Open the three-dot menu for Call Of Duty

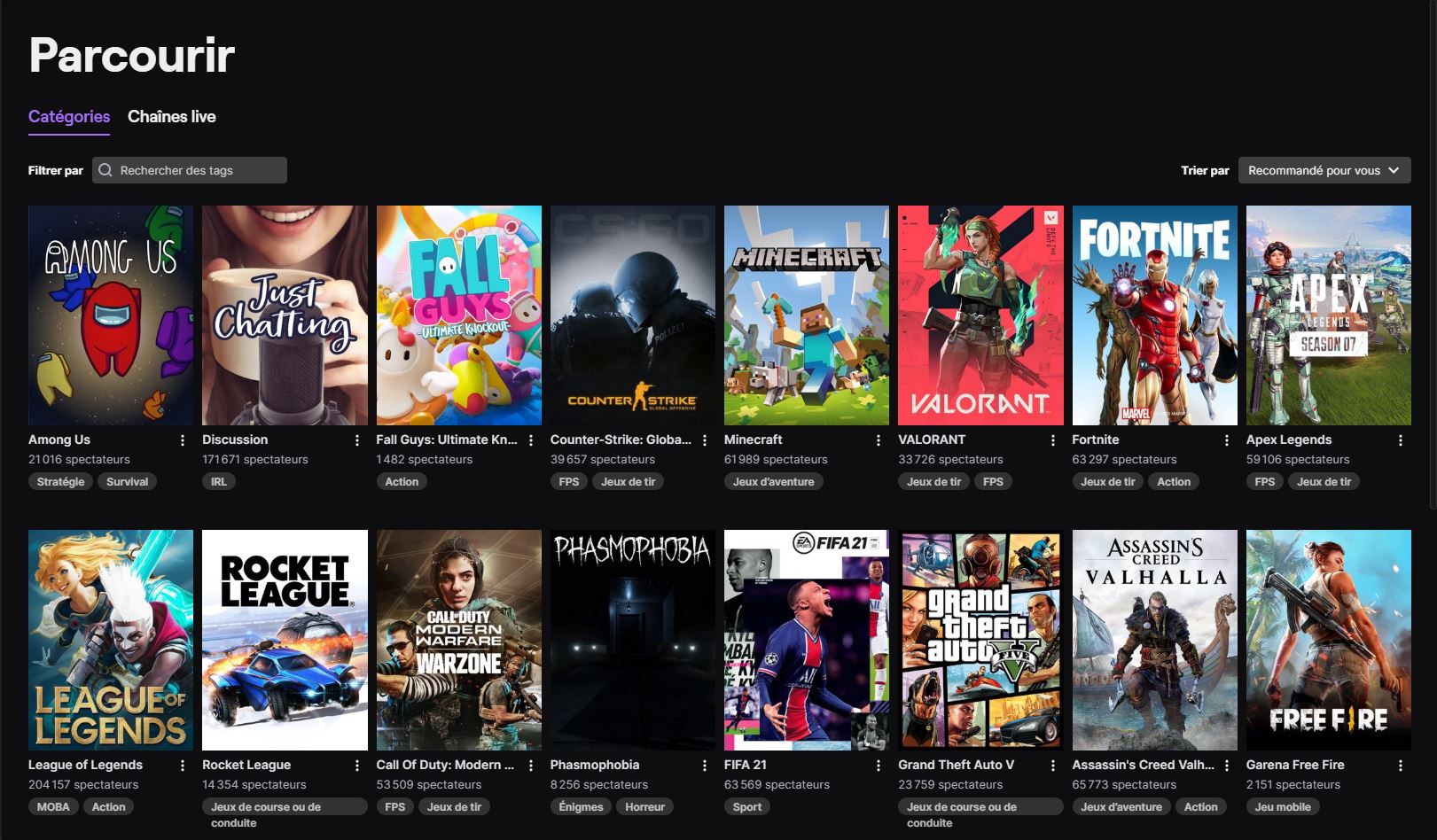[531, 766]
